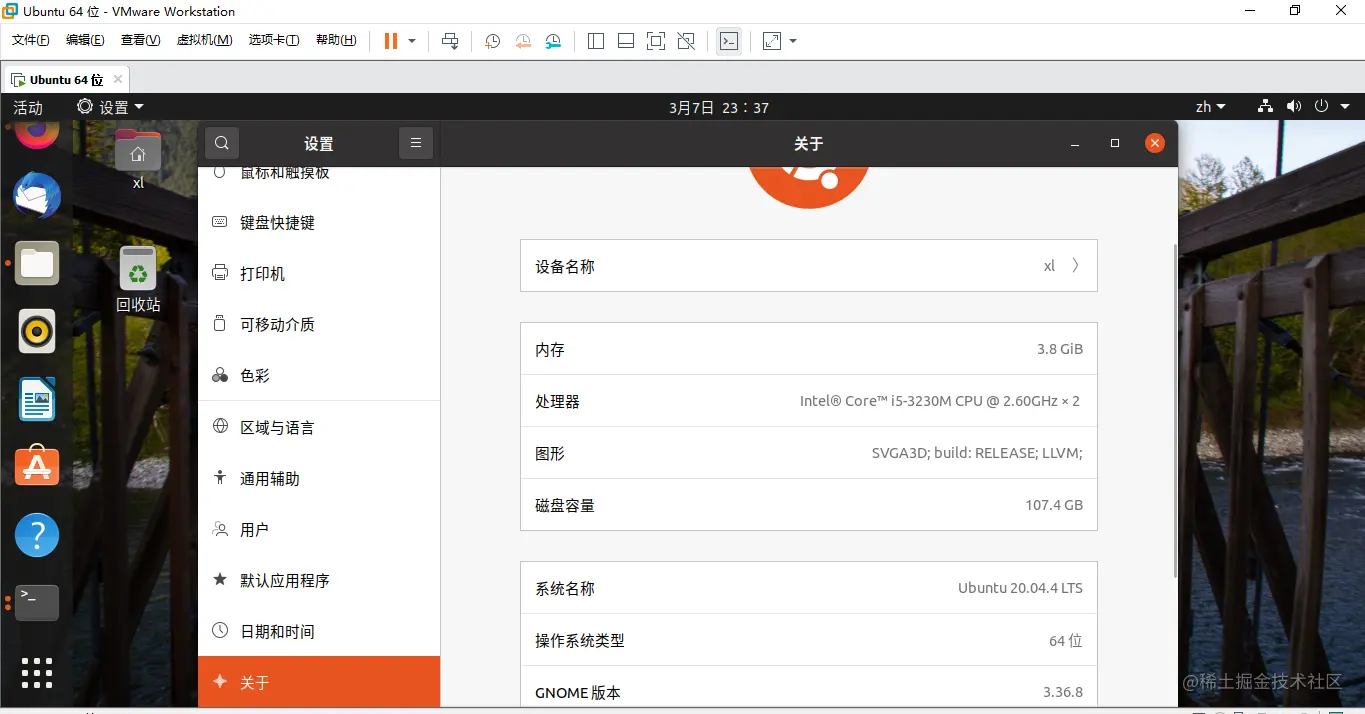Open the 编辑(E) menu

[85, 40]
